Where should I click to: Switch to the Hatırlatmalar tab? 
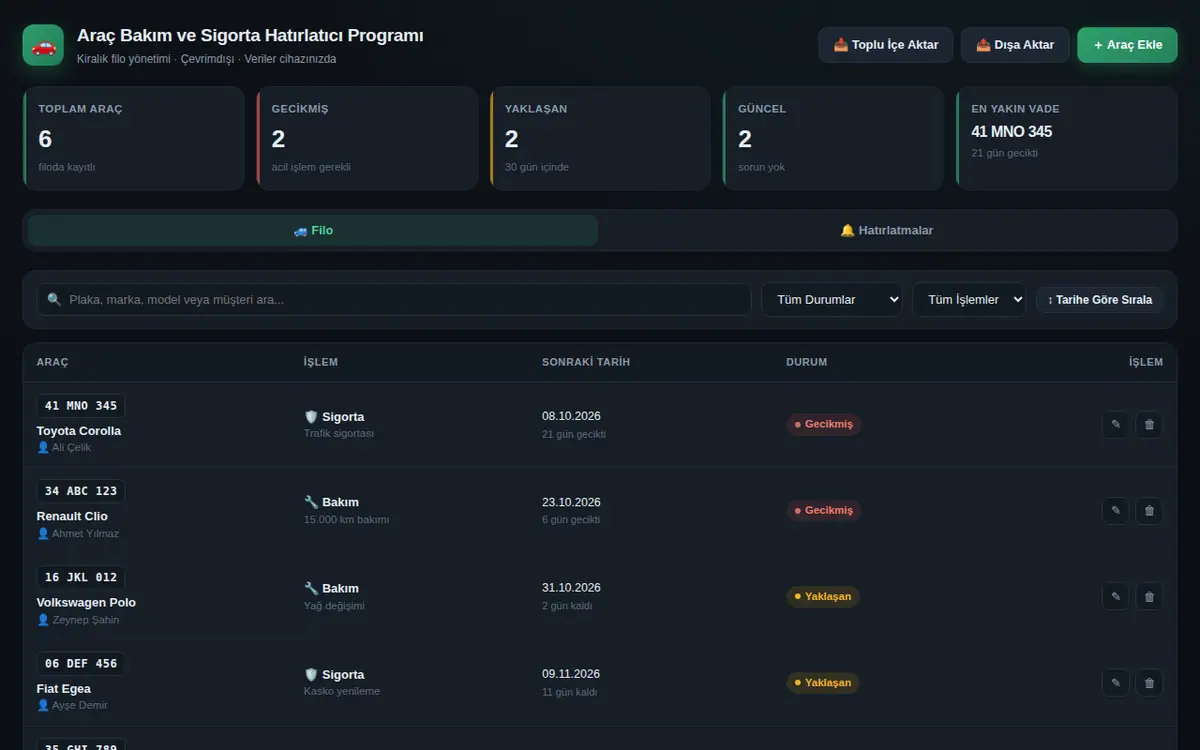(x=887, y=230)
